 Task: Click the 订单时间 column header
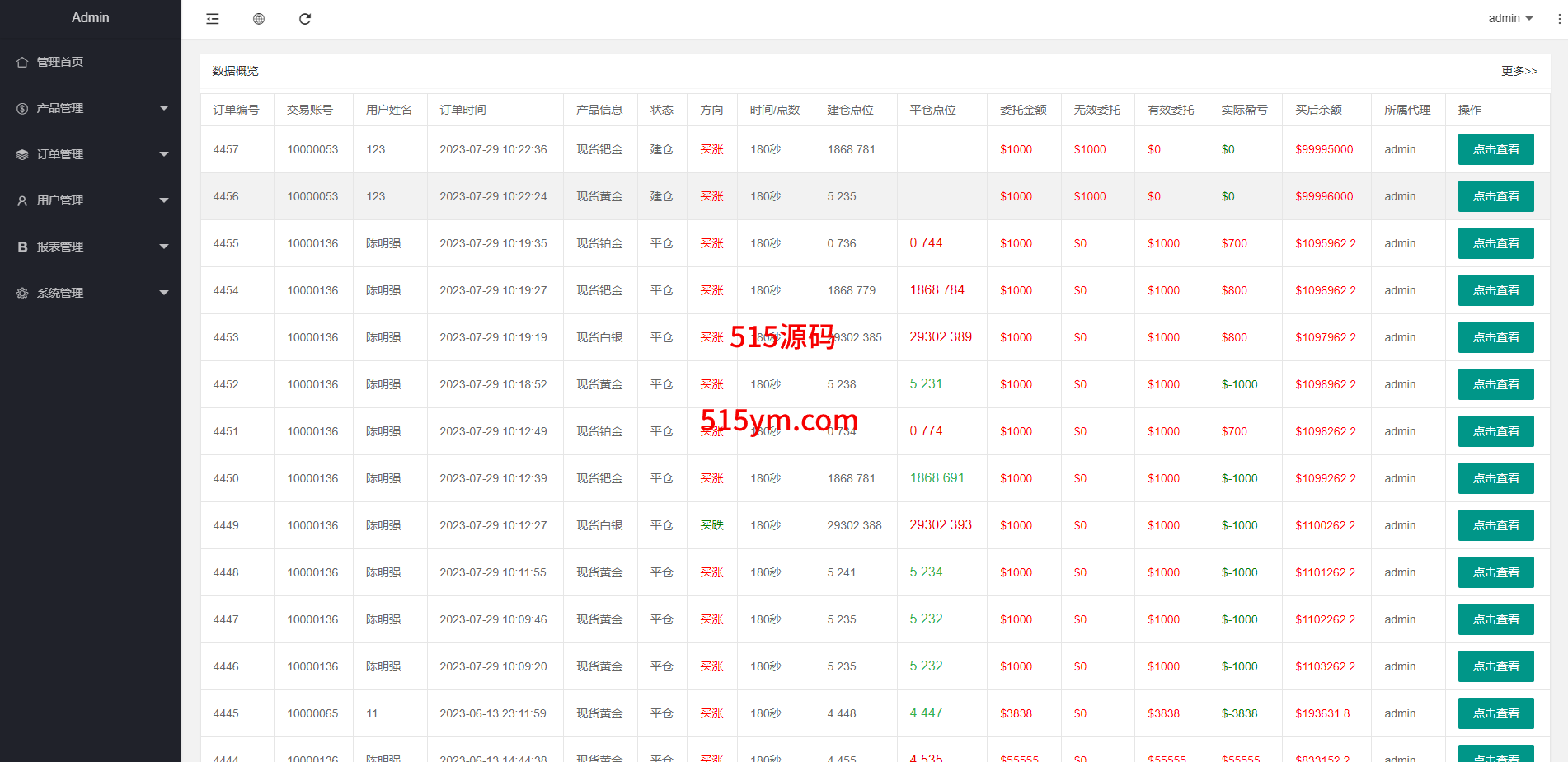coord(462,110)
